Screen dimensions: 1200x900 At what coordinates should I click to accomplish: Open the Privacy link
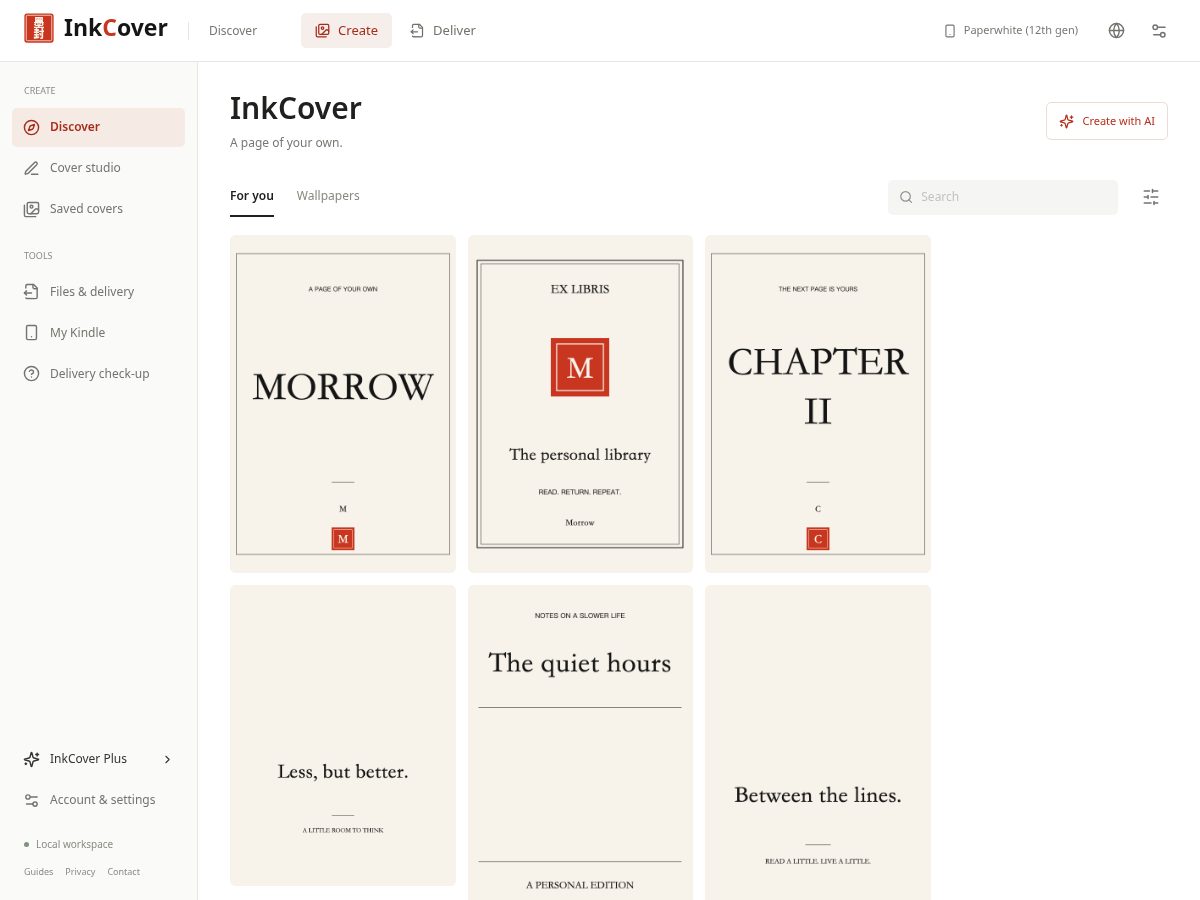80,872
